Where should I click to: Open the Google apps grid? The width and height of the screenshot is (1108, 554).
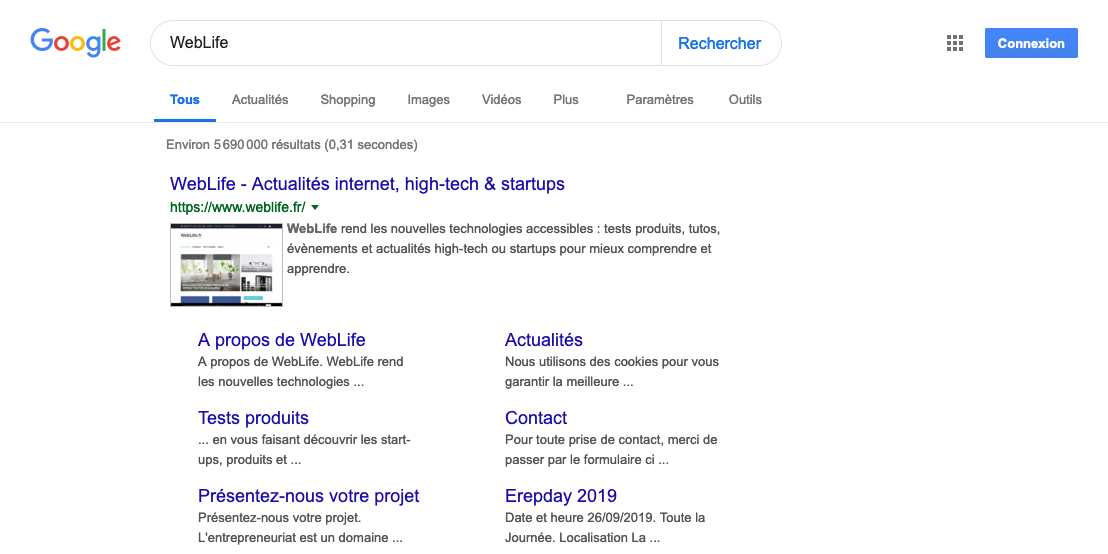pos(954,43)
